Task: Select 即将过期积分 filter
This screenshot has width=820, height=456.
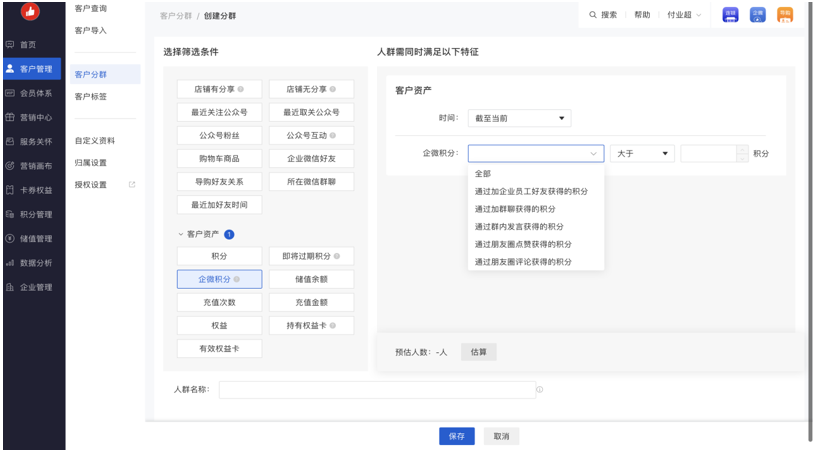Action: (x=311, y=256)
